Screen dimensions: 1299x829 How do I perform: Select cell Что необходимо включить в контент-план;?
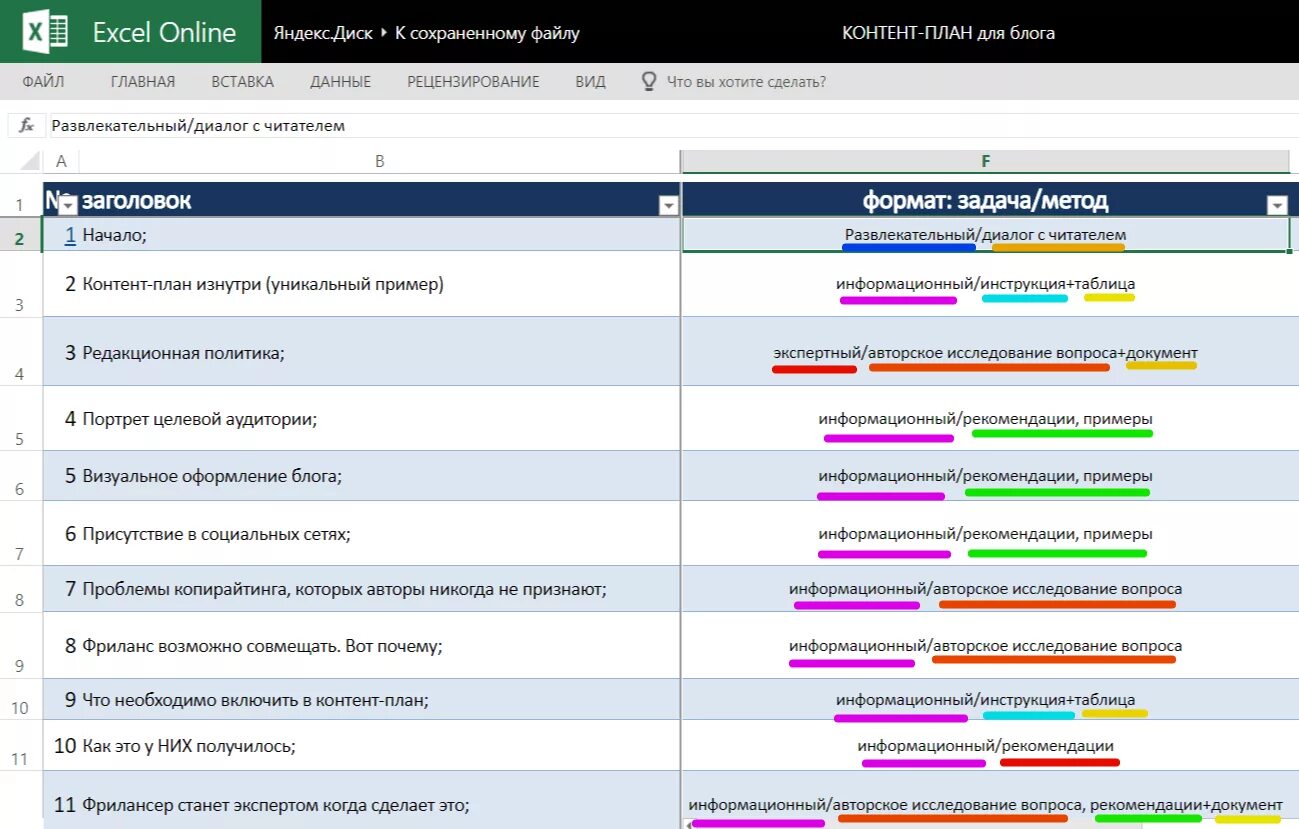[x=379, y=700]
